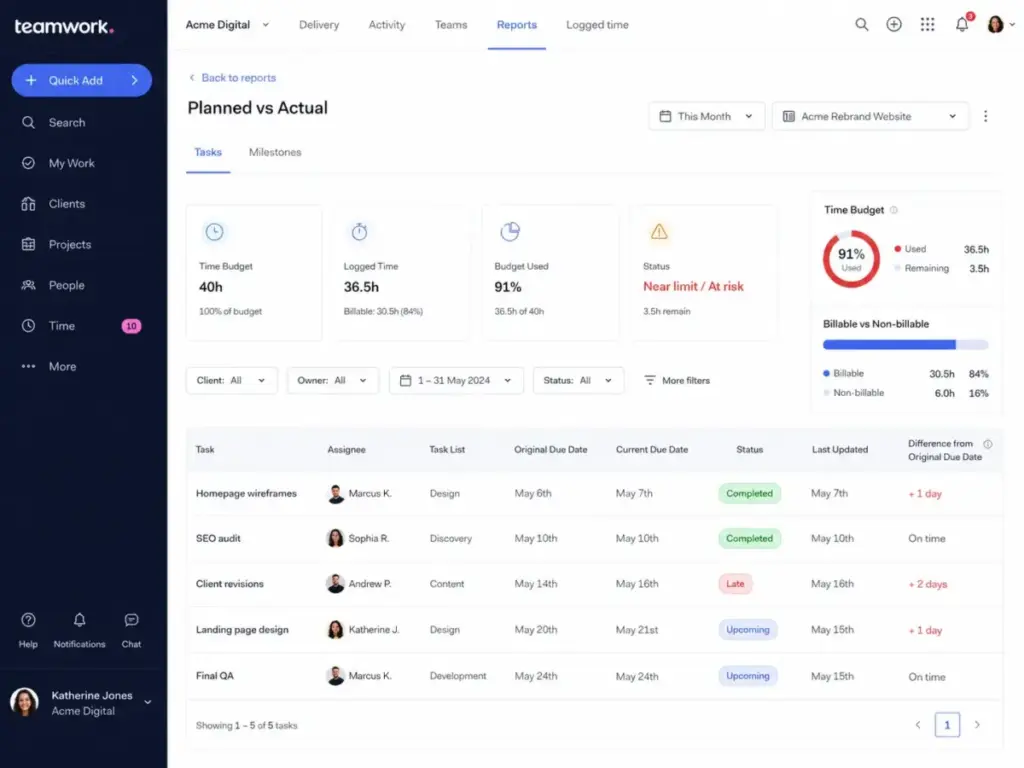This screenshot has width=1024, height=768.
Task: Click the Current Due Date column header
Action: 652,450
